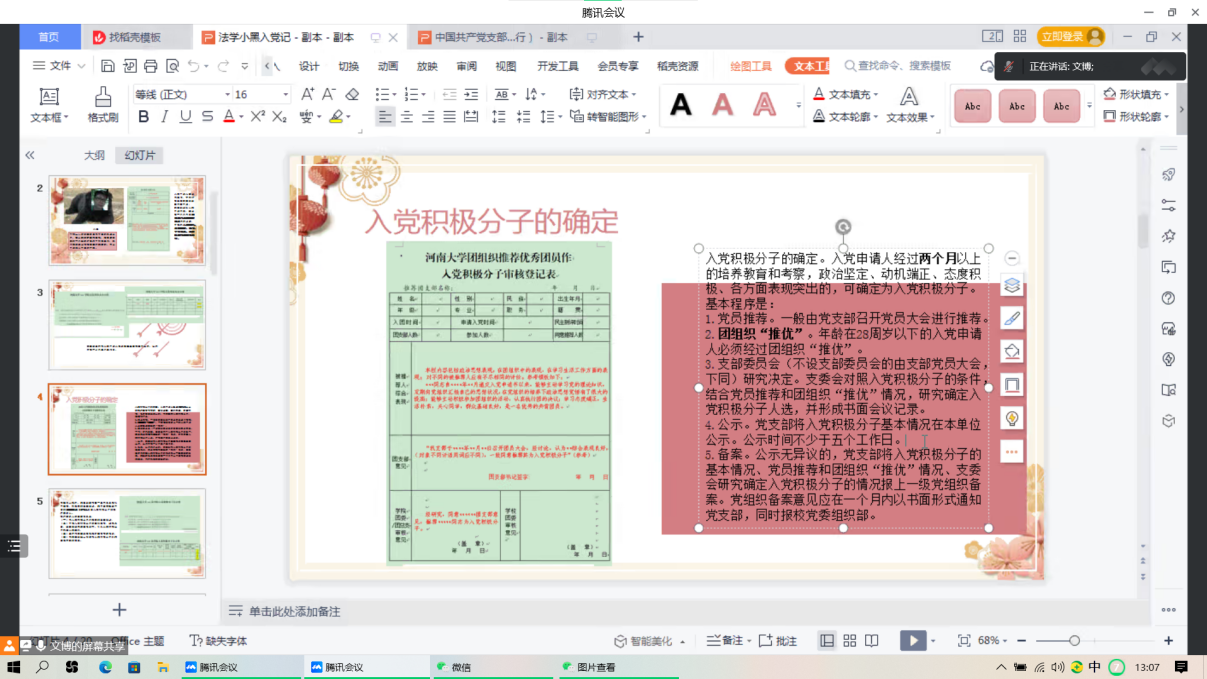Toggle bold formatting

tap(143, 117)
